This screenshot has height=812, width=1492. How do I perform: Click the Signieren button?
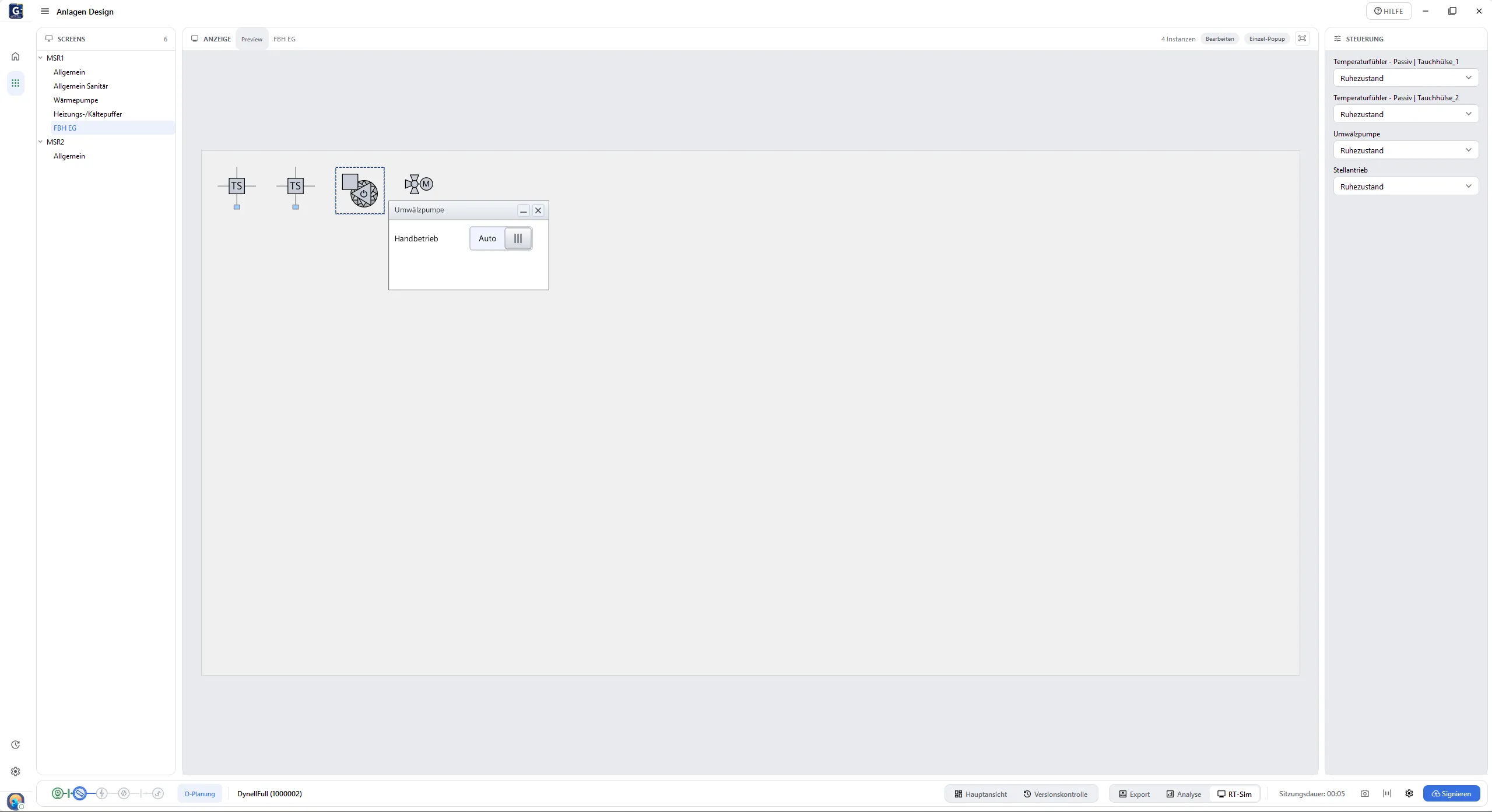point(1451,793)
